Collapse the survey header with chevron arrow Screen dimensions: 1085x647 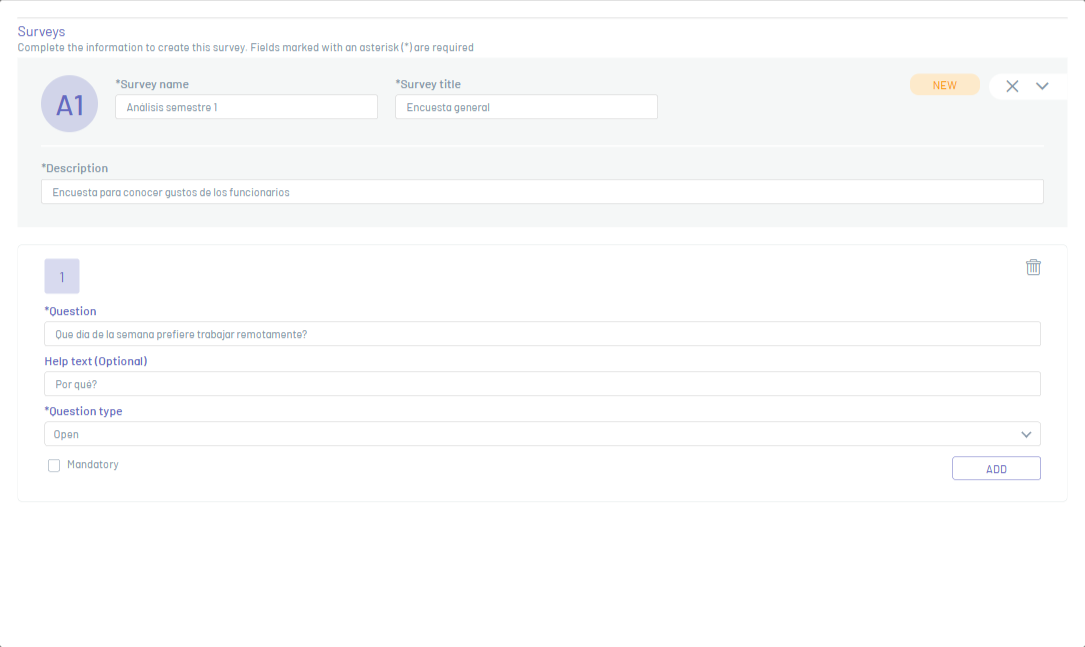[x=1042, y=86]
